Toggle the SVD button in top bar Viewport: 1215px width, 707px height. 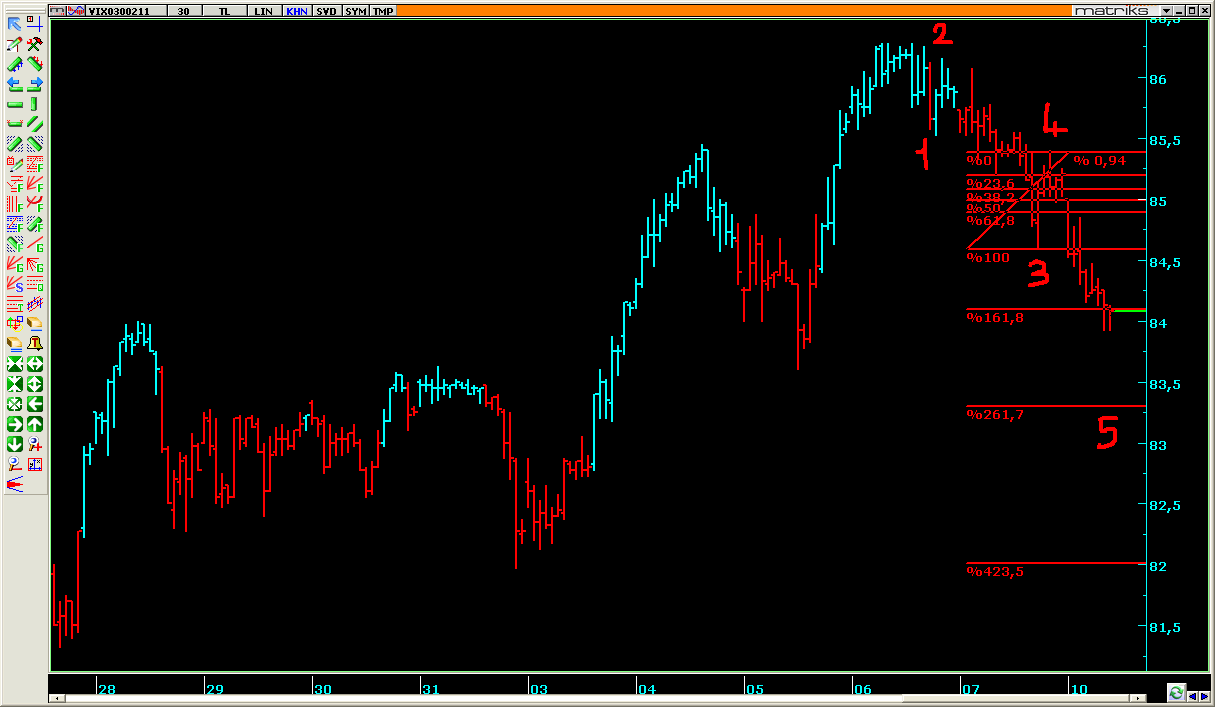click(326, 11)
